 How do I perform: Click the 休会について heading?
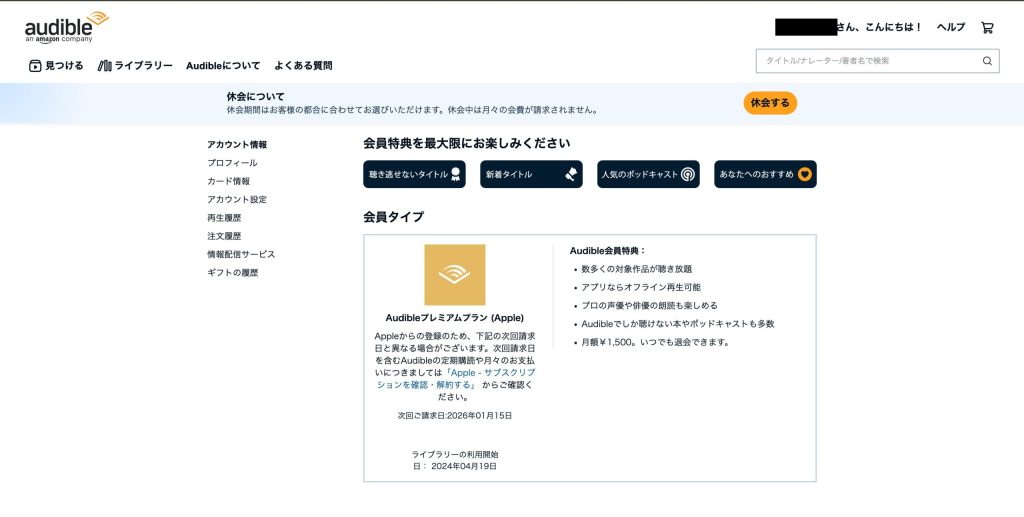pos(255,96)
